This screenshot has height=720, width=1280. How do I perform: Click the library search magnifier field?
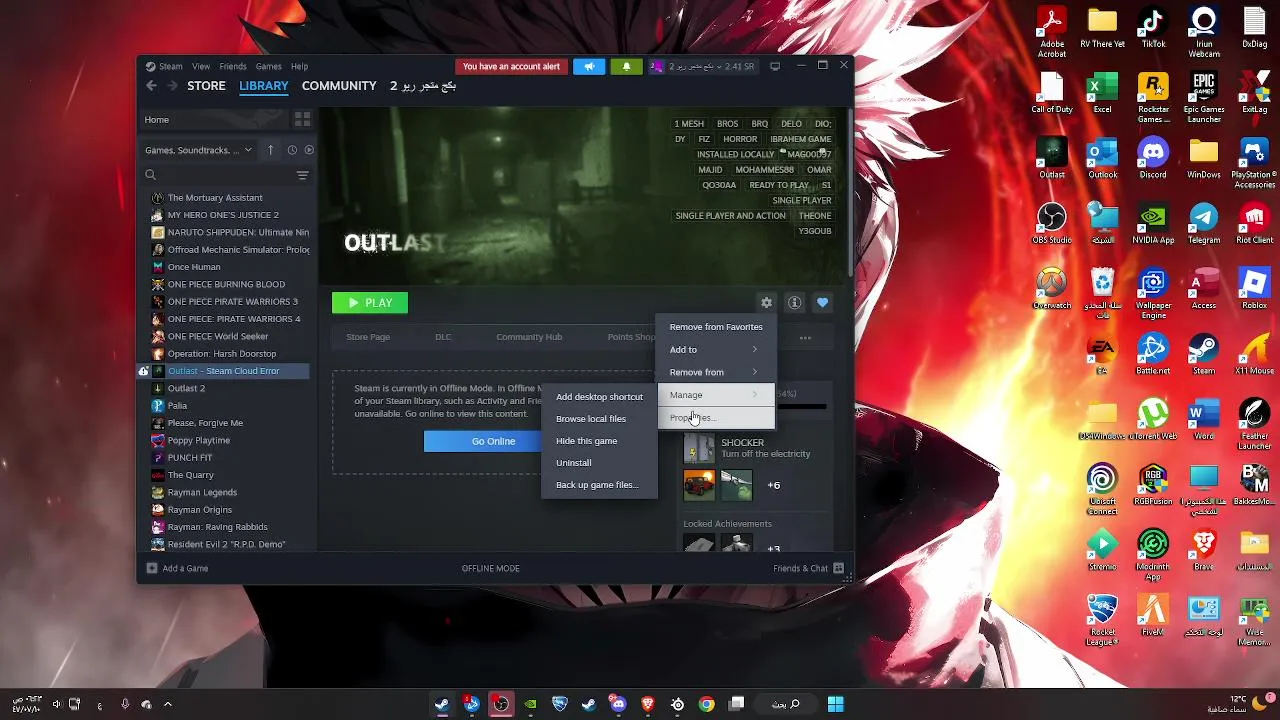tap(150, 175)
